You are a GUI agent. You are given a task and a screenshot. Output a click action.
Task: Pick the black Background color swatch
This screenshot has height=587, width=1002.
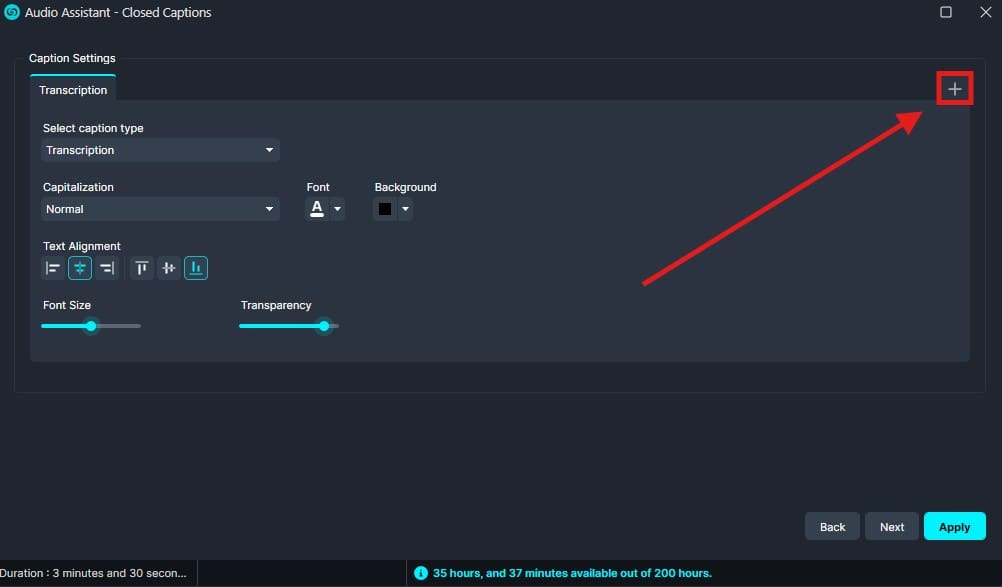point(385,209)
